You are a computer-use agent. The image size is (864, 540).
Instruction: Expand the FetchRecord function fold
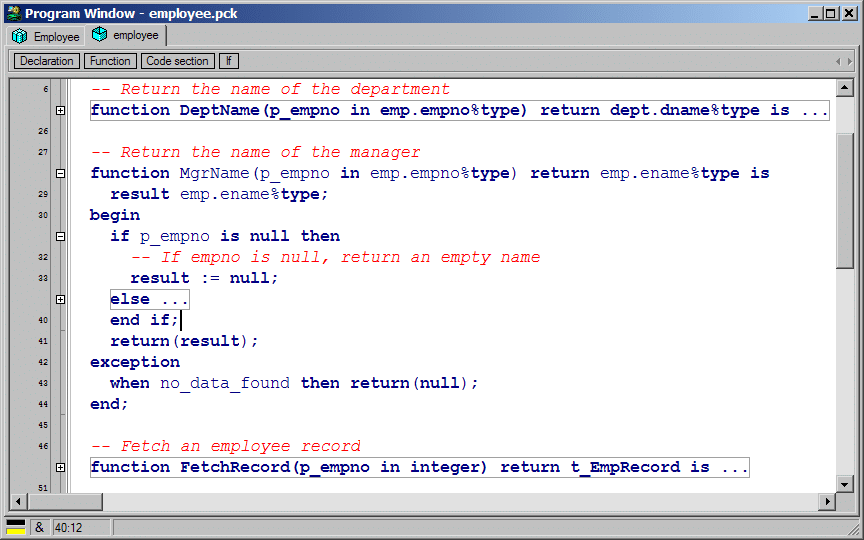click(61, 467)
